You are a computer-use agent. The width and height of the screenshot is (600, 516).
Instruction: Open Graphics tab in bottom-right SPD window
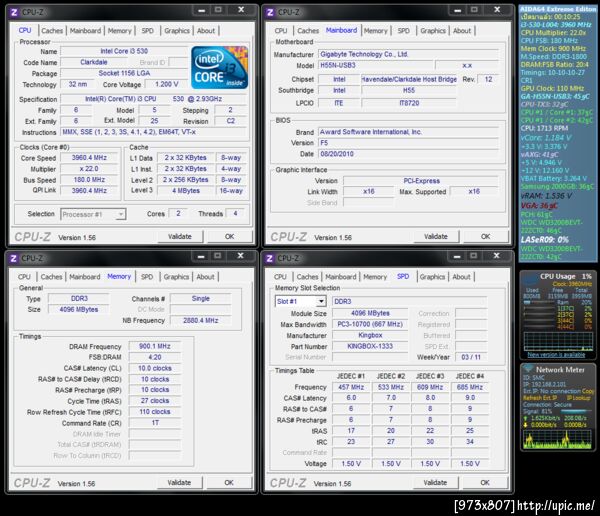[432, 277]
